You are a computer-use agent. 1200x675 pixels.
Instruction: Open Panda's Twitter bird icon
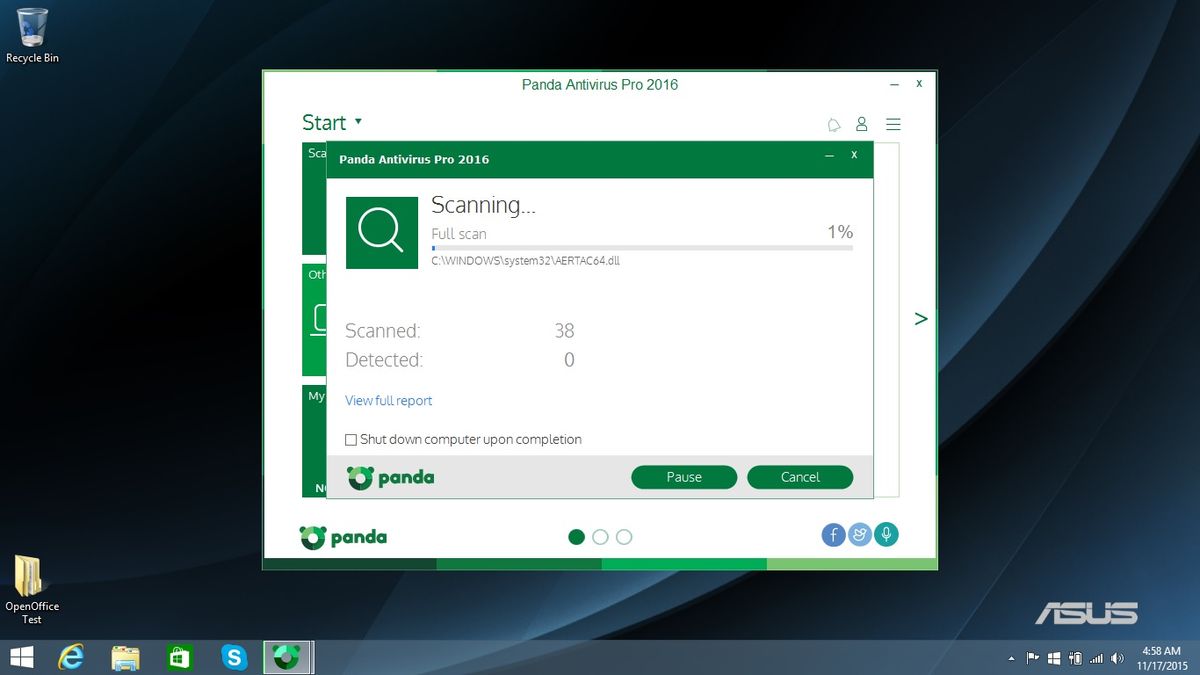click(x=859, y=535)
